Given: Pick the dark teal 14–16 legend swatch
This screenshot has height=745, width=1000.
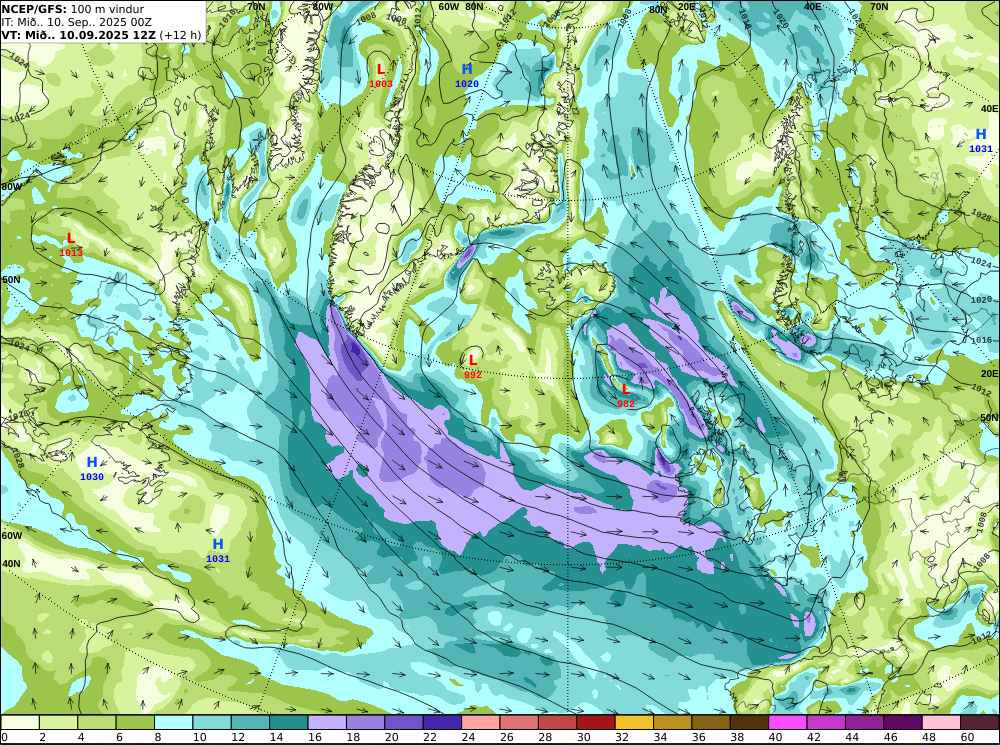Looking at the screenshot, I should (x=289, y=722).
